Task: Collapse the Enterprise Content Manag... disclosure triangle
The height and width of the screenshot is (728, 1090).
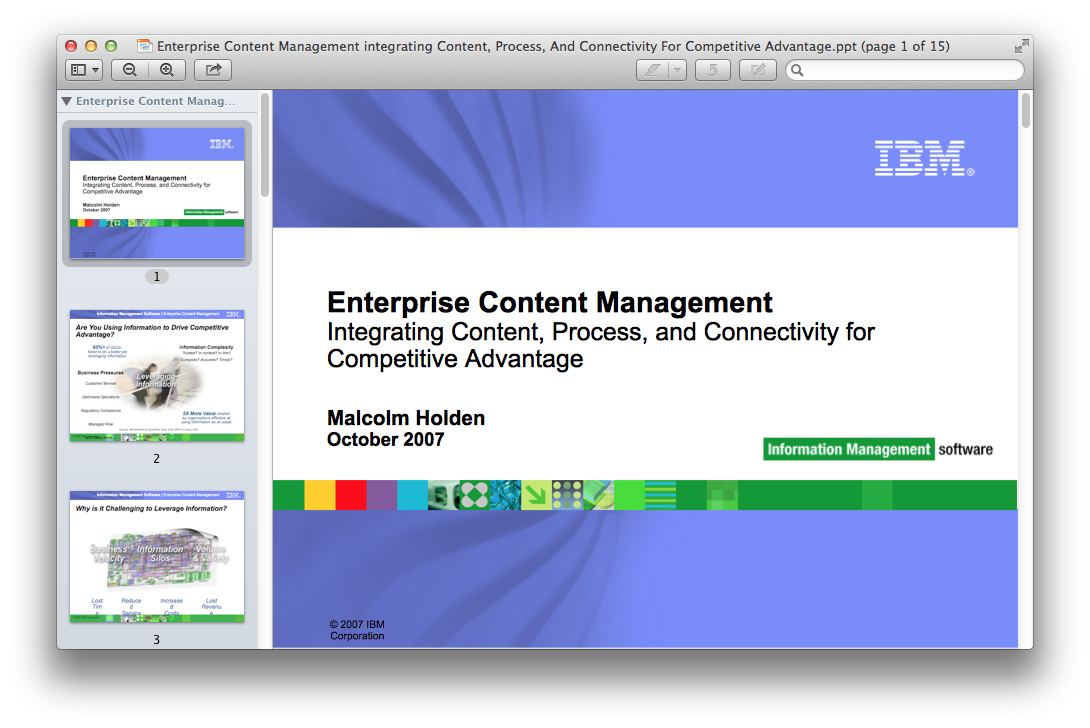Action: (67, 101)
